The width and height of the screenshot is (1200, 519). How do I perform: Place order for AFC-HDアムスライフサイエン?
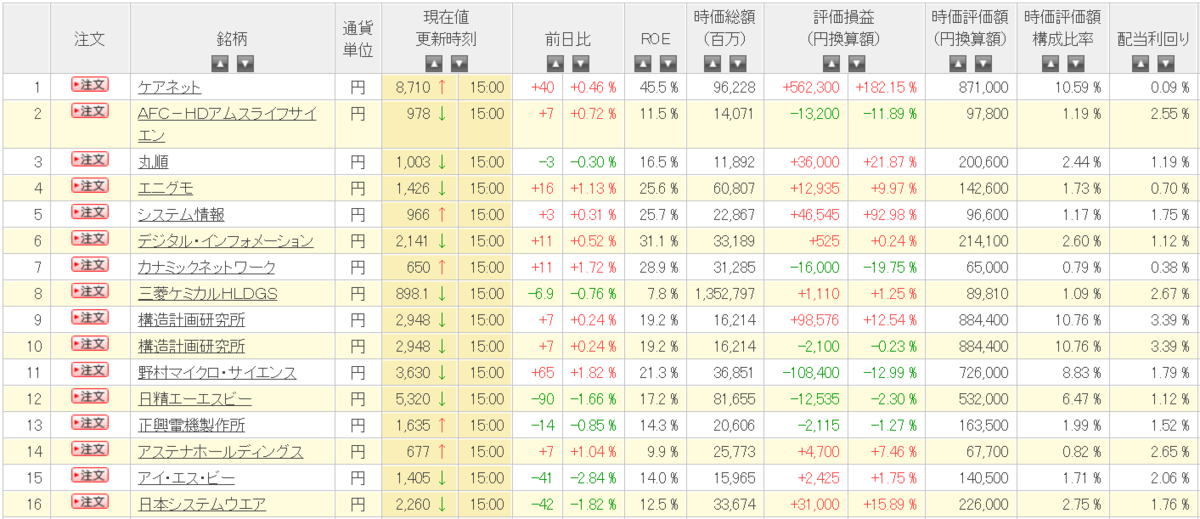[90, 111]
